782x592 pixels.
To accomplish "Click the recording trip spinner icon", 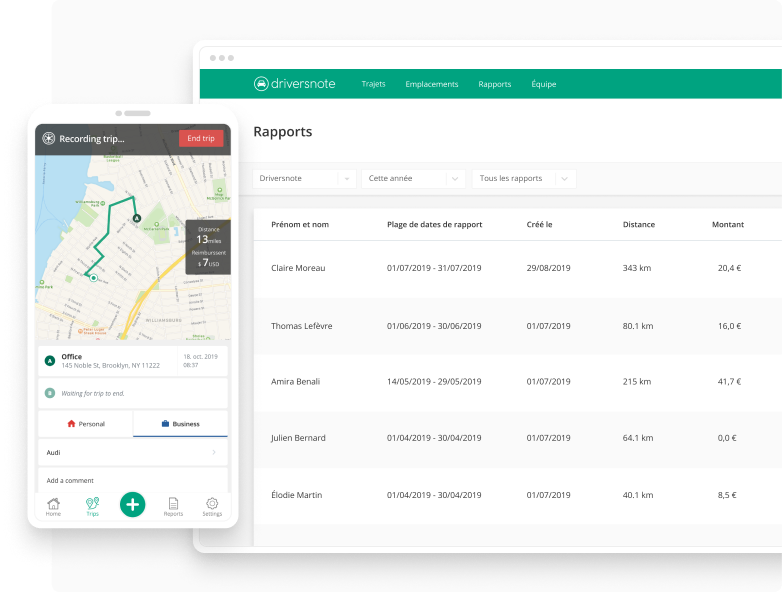I will point(48,139).
